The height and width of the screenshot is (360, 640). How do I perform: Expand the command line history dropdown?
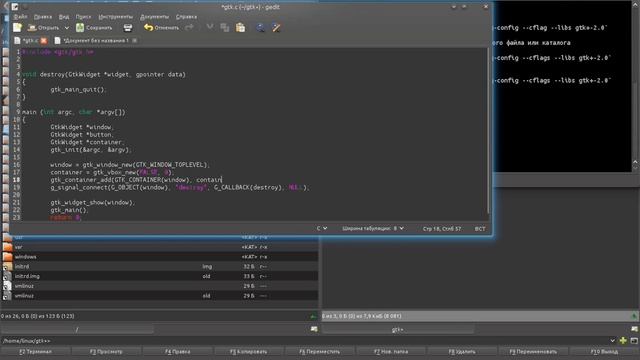click(x=613, y=341)
